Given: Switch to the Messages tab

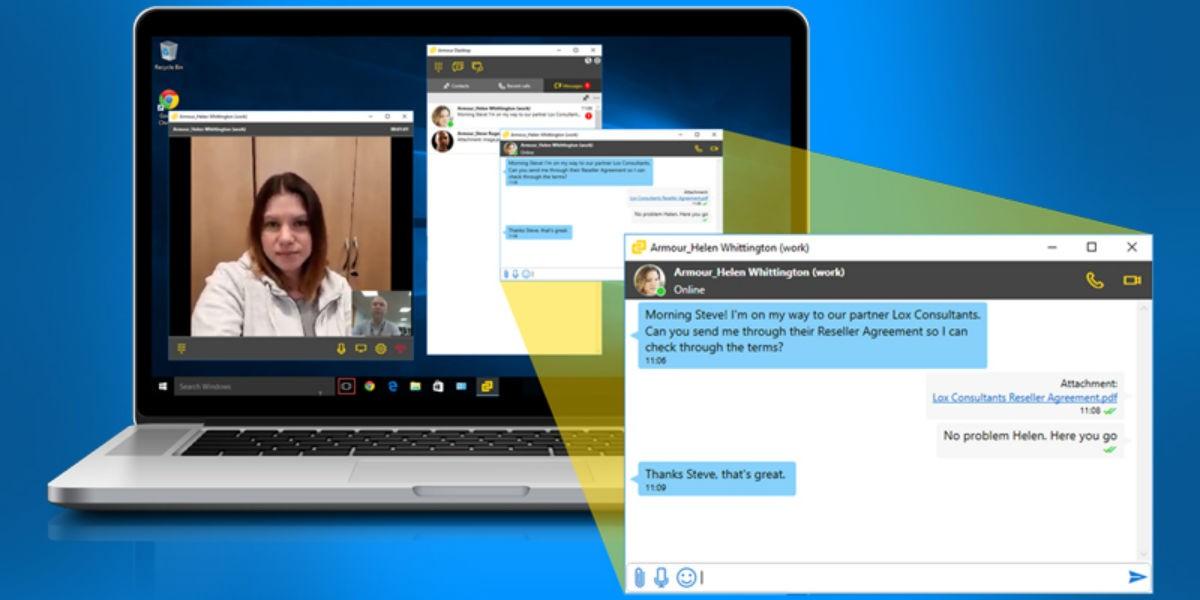Looking at the screenshot, I should pos(572,86).
